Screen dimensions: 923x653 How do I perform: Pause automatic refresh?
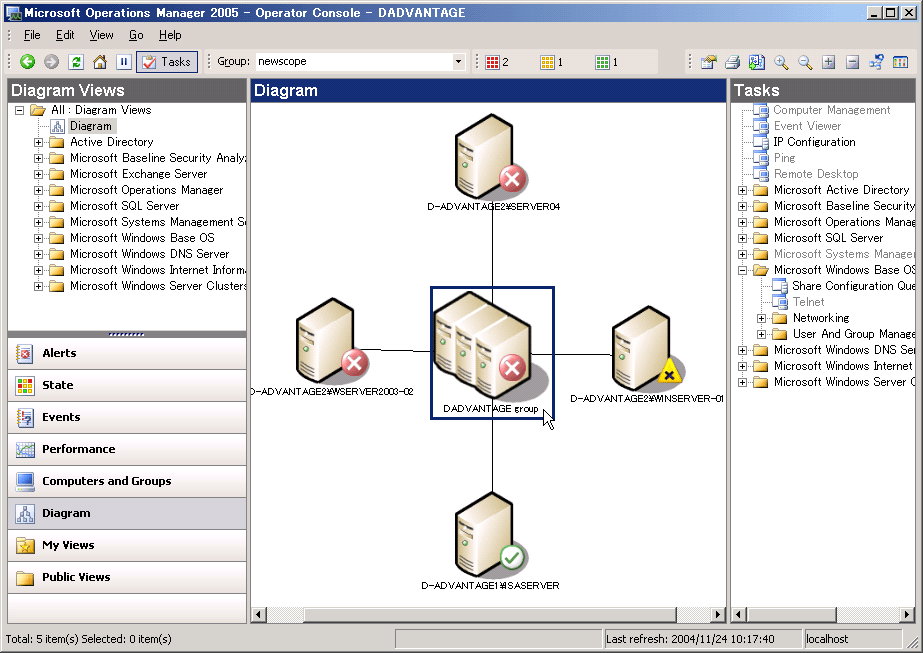(124, 62)
